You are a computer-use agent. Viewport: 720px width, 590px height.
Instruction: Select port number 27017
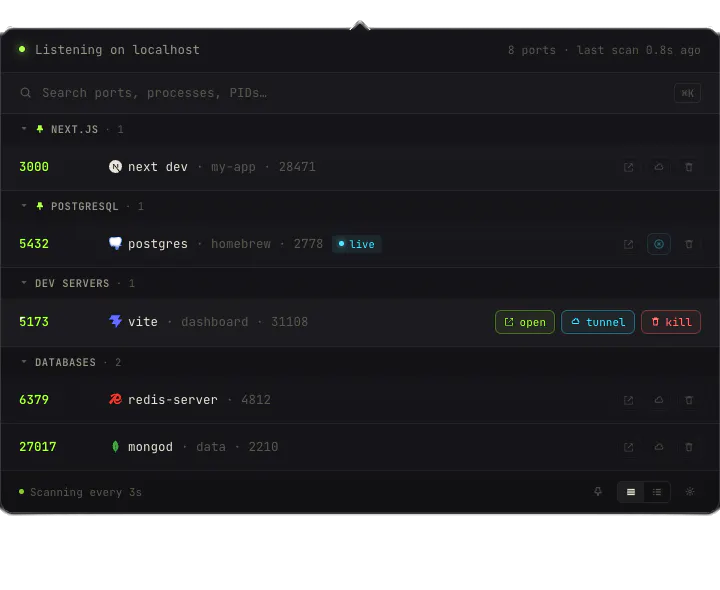click(x=38, y=447)
